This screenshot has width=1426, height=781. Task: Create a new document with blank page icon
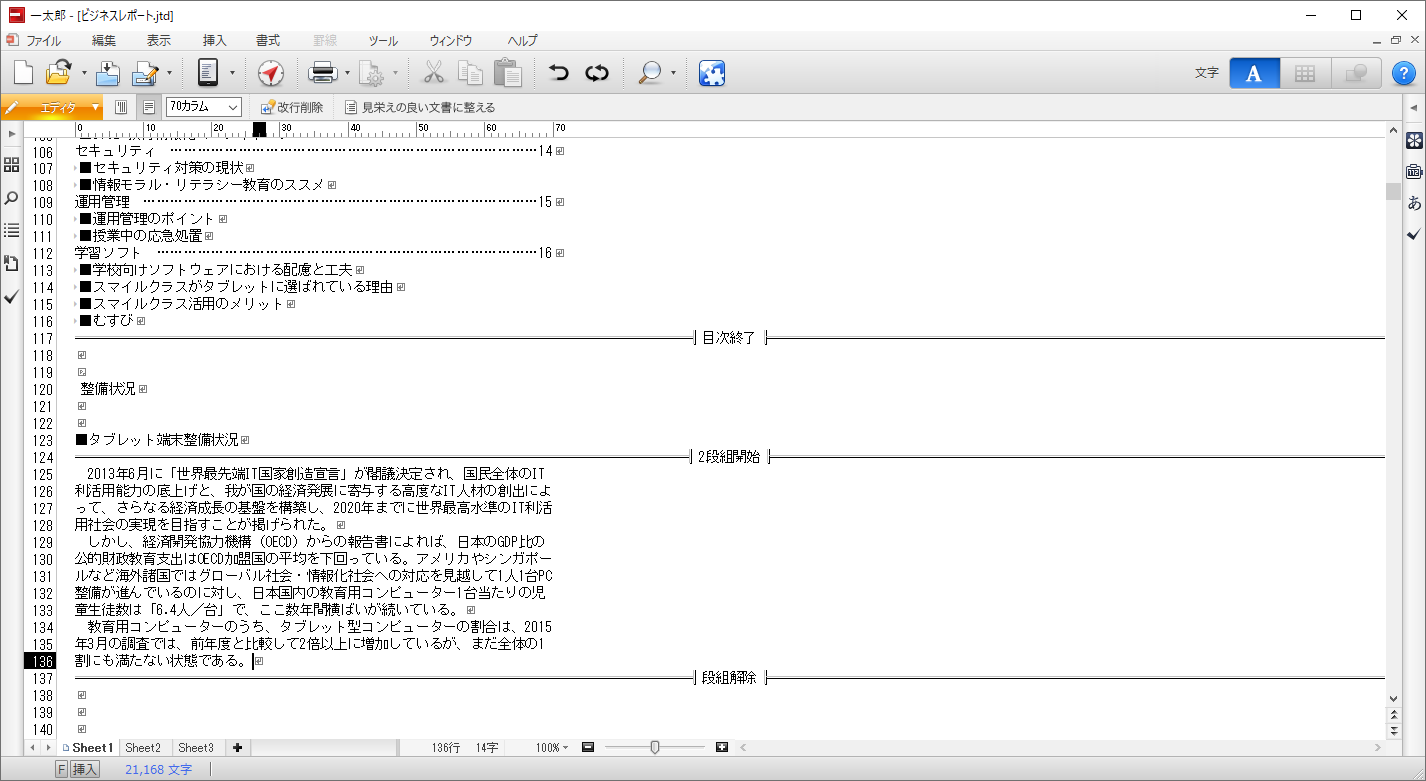click(24, 73)
